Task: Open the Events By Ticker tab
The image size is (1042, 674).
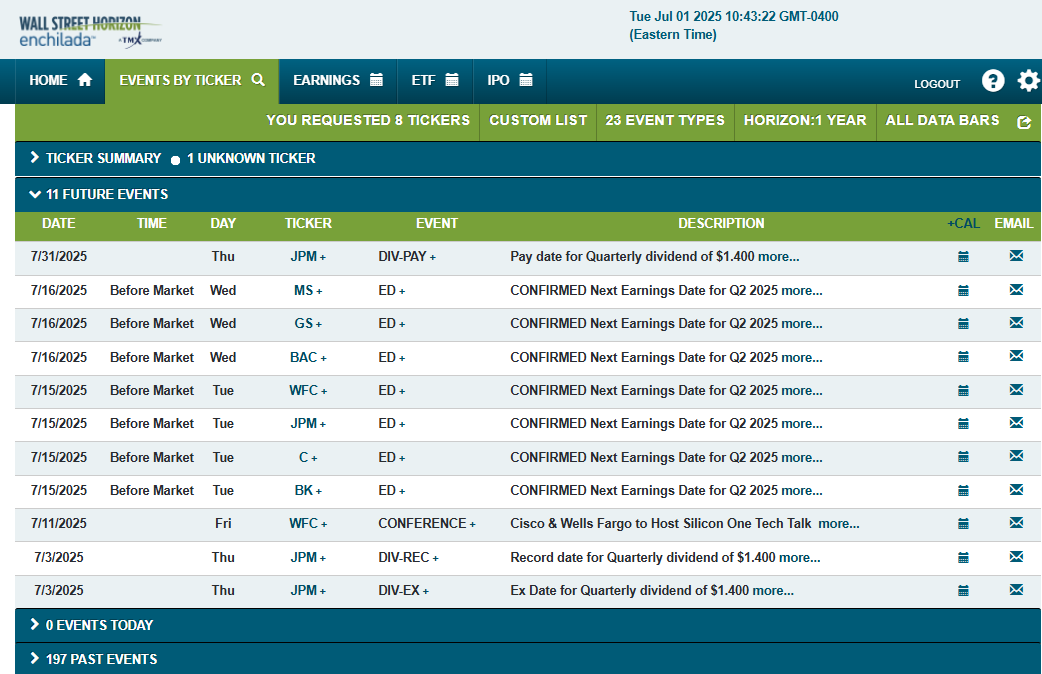Action: [x=192, y=80]
